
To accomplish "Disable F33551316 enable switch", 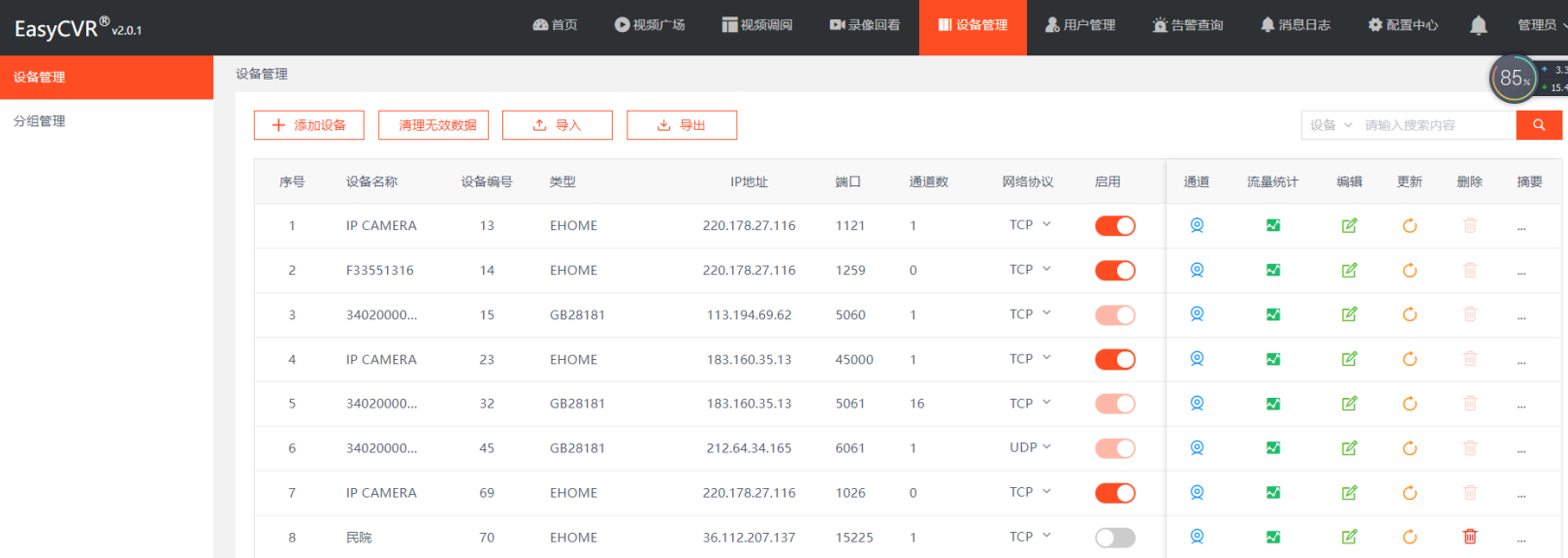I will click(1115, 270).
